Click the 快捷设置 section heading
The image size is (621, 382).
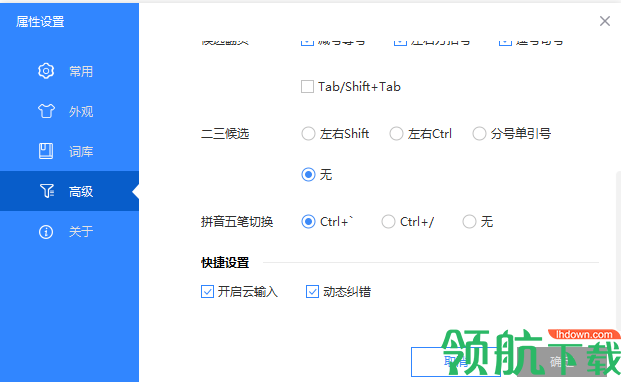click(225, 262)
